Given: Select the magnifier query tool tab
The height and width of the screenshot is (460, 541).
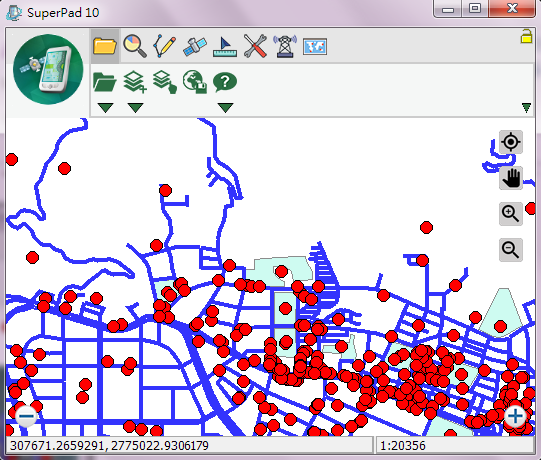Looking at the screenshot, I should (x=135, y=46).
